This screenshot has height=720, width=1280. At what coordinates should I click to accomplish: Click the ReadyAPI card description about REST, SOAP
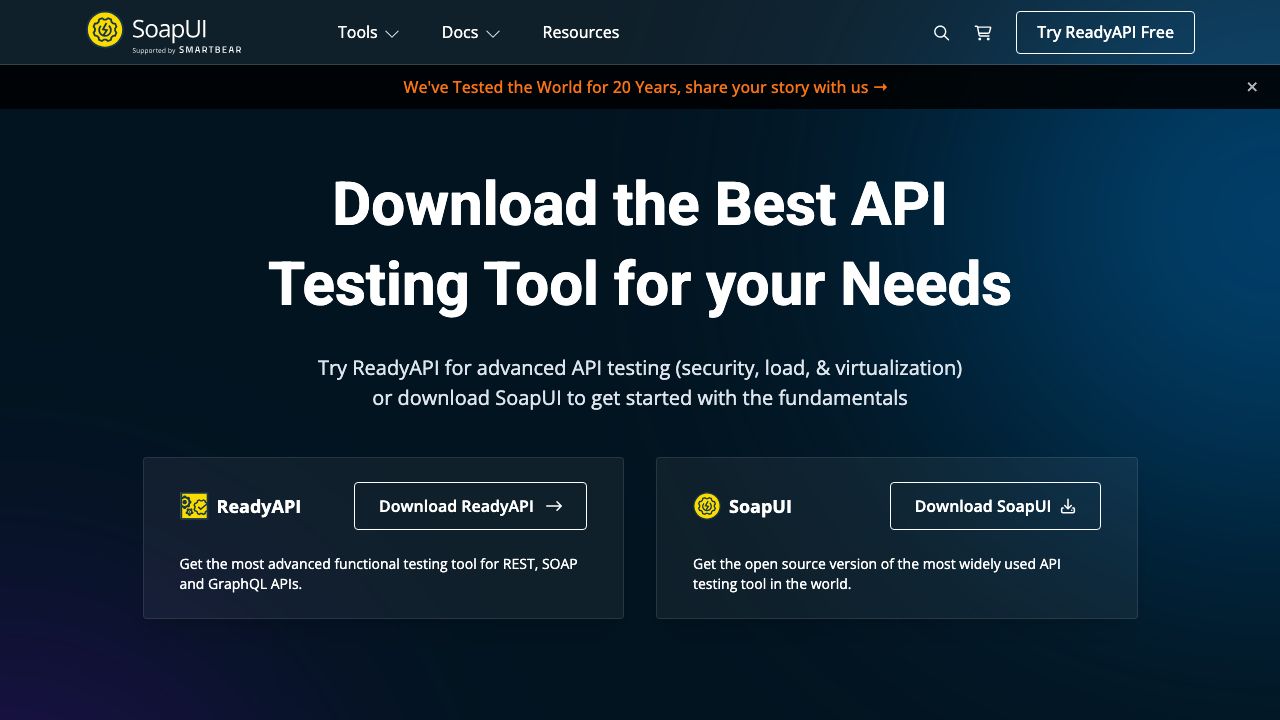(378, 574)
